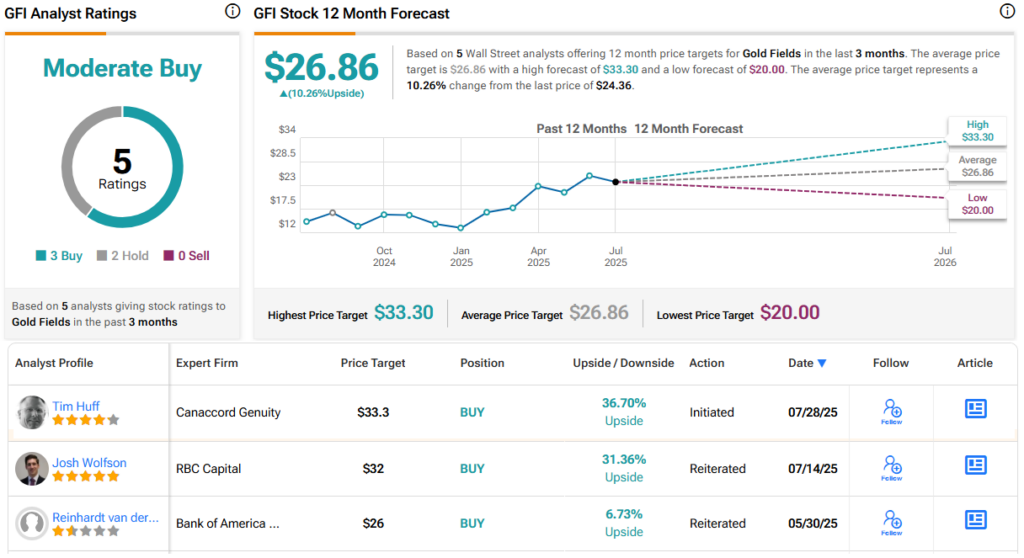Click the July 2025 black chart point
Screen dimensions: 1024x558
click(x=615, y=182)
